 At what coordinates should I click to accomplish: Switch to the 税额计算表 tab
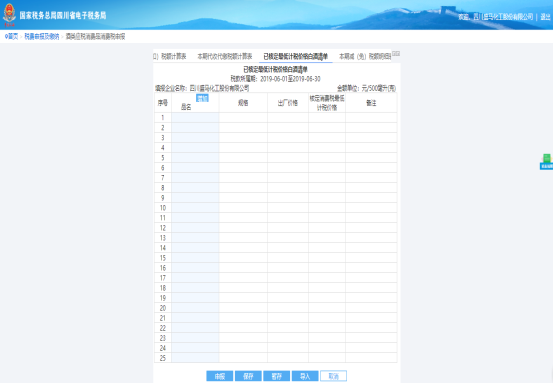tap(170, 56)
